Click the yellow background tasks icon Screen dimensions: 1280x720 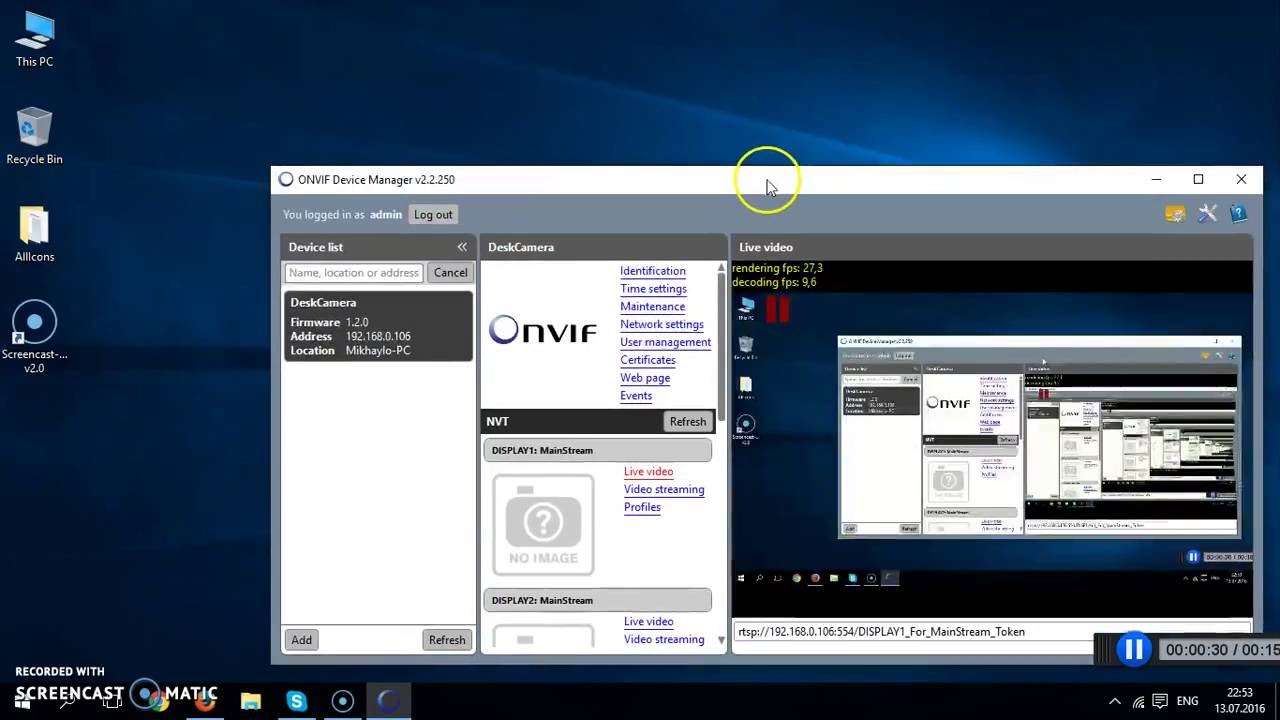[x=1175, y=213]
